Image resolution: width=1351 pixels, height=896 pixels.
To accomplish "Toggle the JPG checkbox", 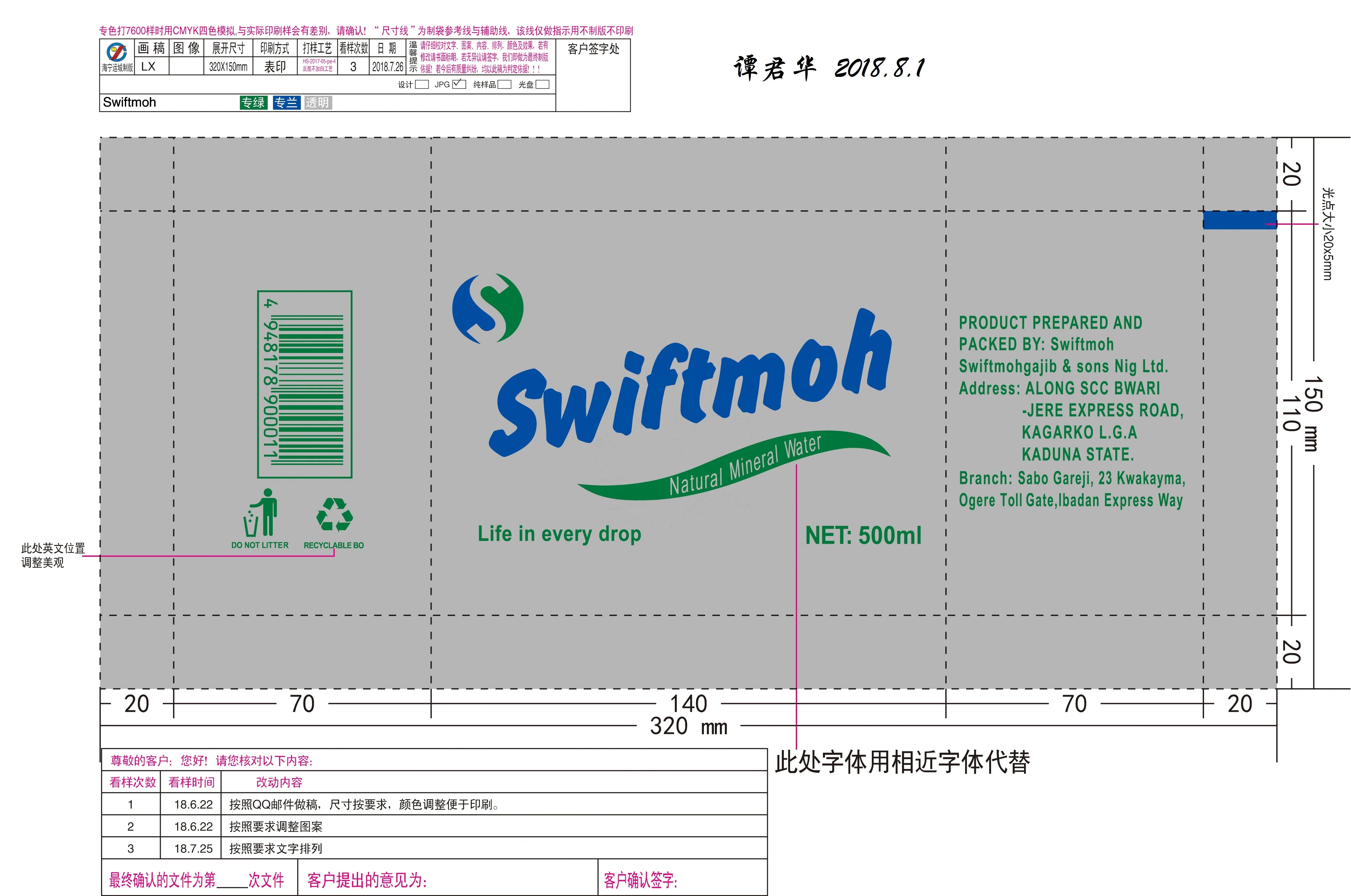I will (459, 85).
